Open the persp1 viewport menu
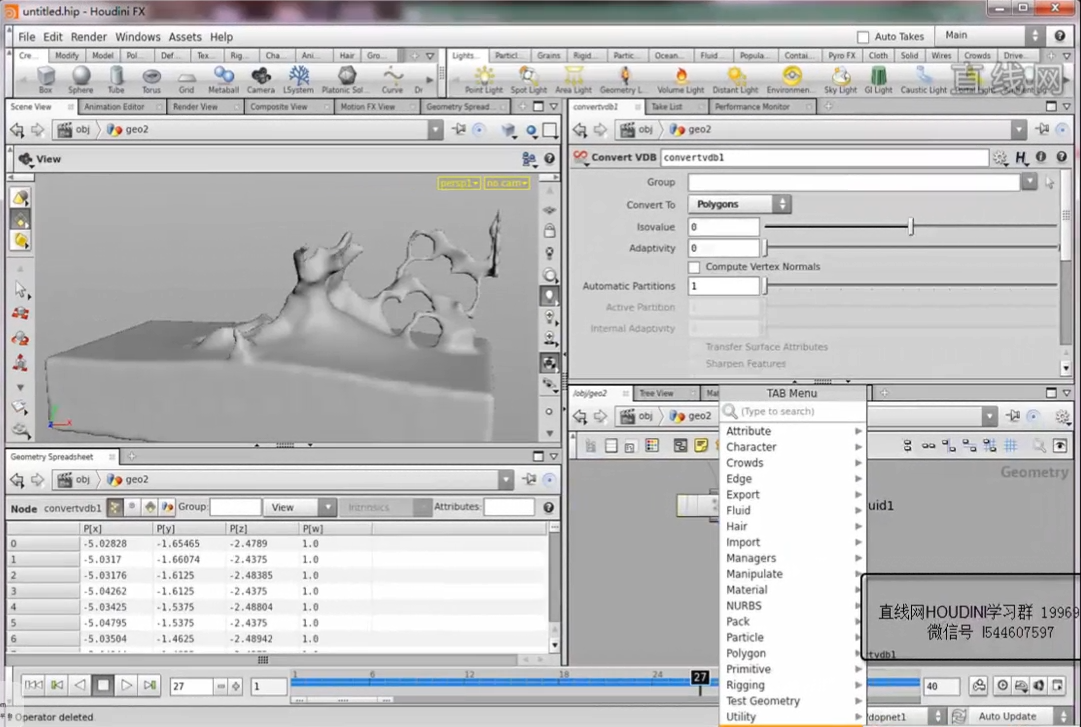The width and height of the screenshot is (1081, 727). click(x=459, y=183)
